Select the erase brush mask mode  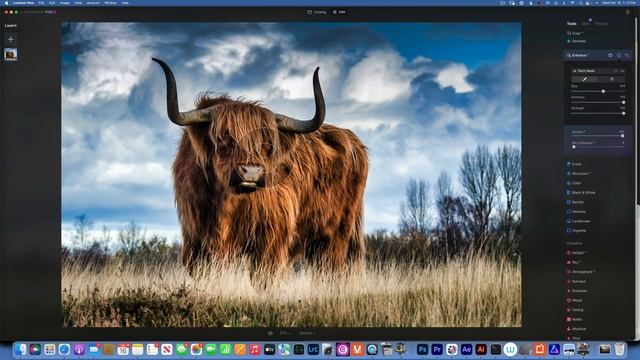pos(611,79)
